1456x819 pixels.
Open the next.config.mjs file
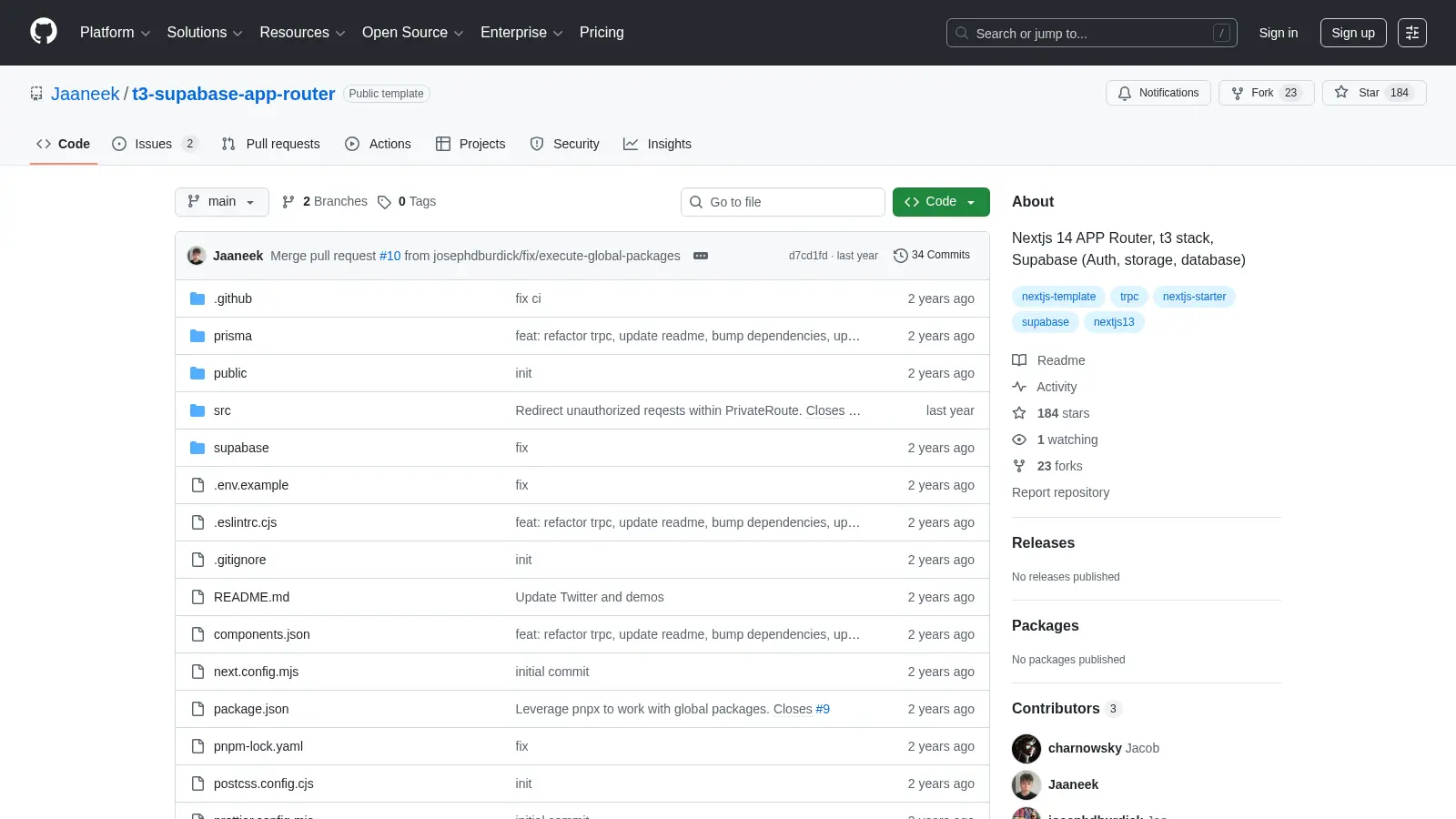[256, 672]
